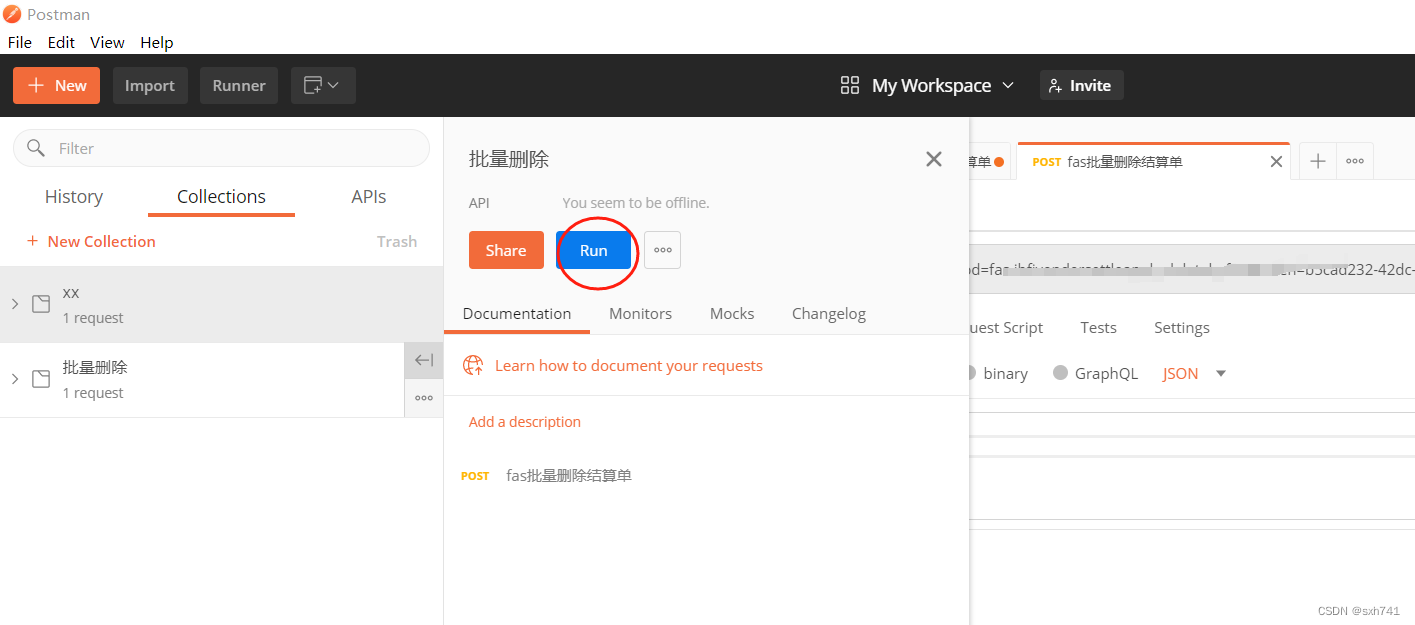Add a new request tab

pos(1318,161)
